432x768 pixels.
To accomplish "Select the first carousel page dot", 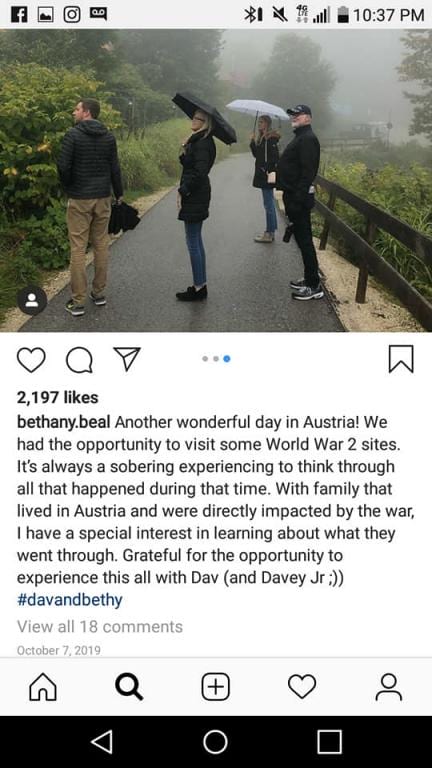I will point(205,359).
